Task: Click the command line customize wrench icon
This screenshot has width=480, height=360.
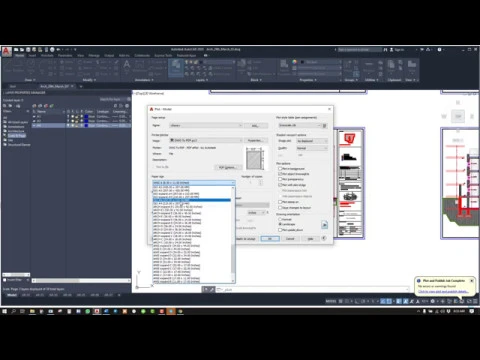Action: click(212, 290)
